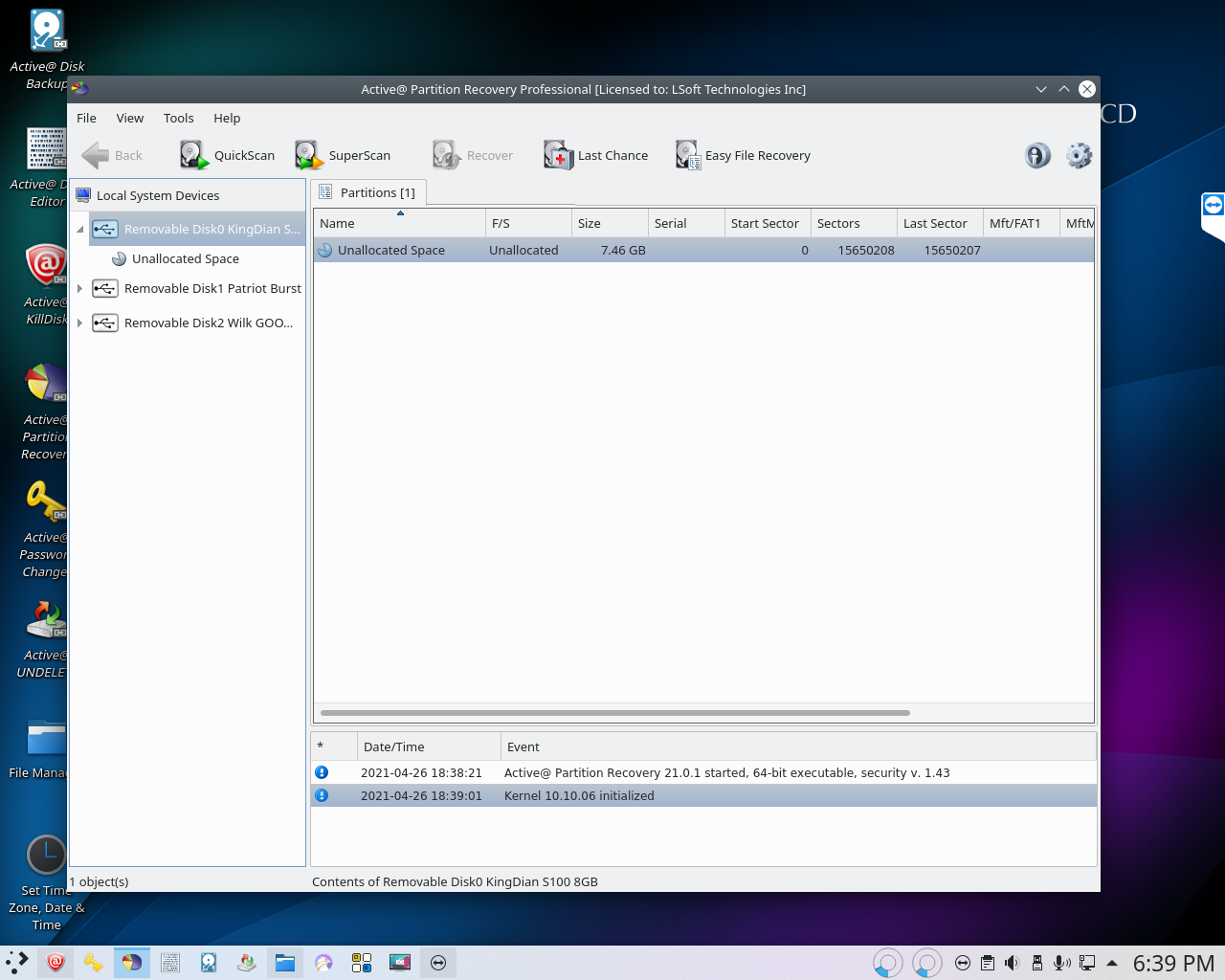1225x980 pixels.
Task: Click Password Changer key icon in taskbar
Action: tap(94, 962)
